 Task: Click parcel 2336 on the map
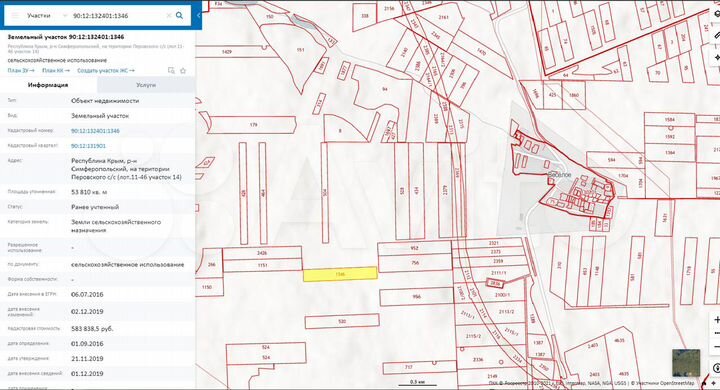(x=478, y=359)
